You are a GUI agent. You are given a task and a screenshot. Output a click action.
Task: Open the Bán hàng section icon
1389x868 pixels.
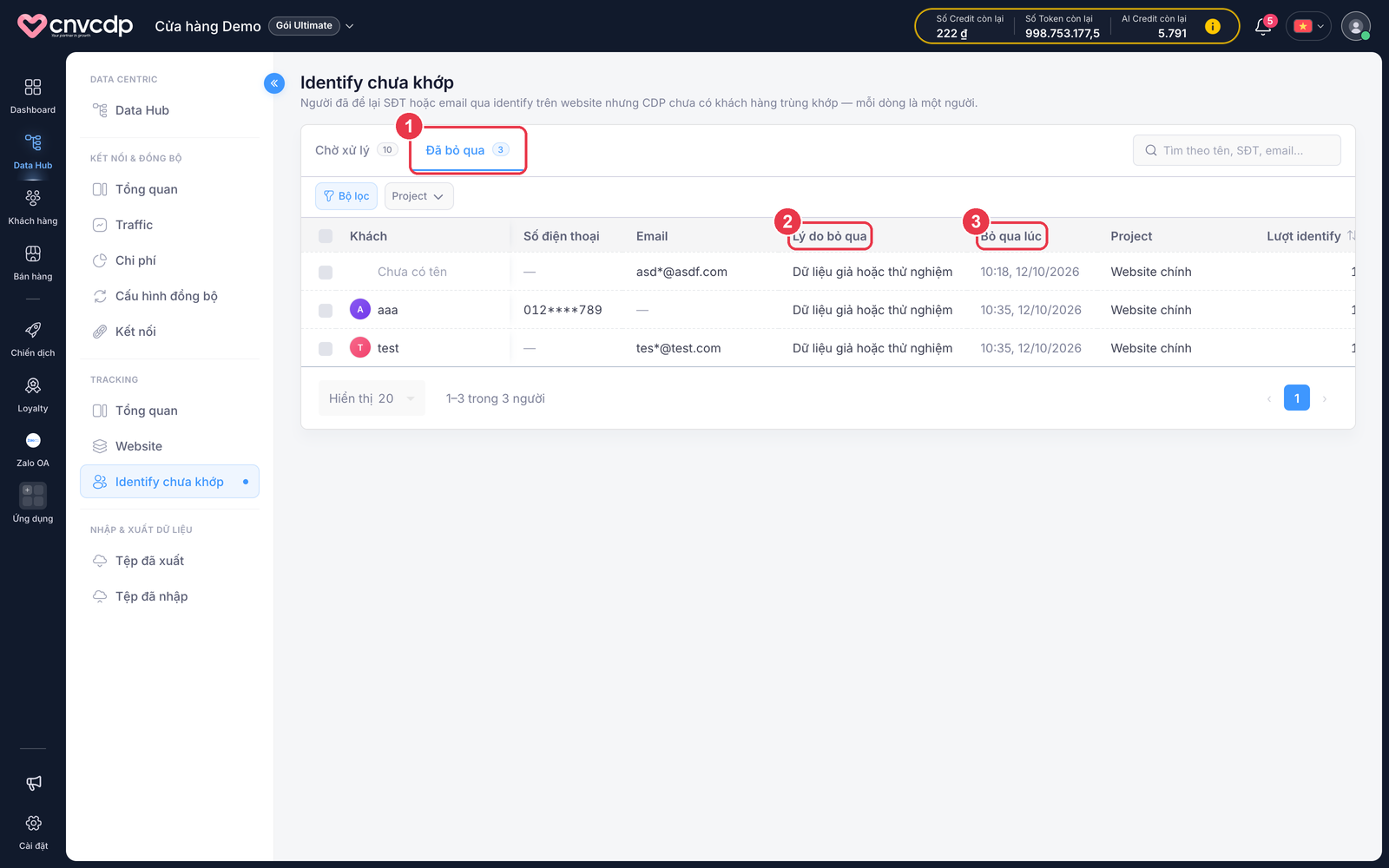point(33,253)
